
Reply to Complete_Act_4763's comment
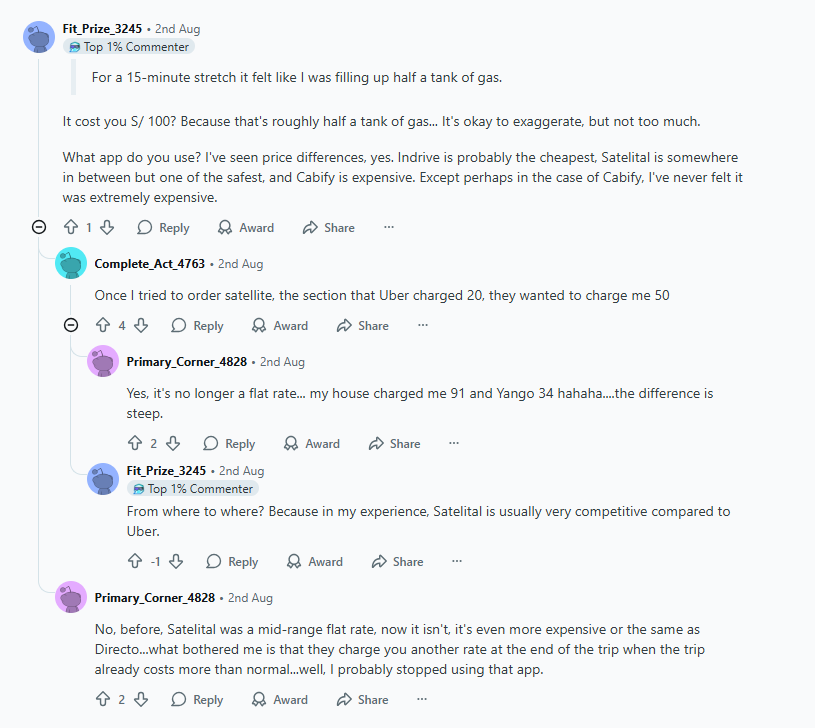coord(197,326)
